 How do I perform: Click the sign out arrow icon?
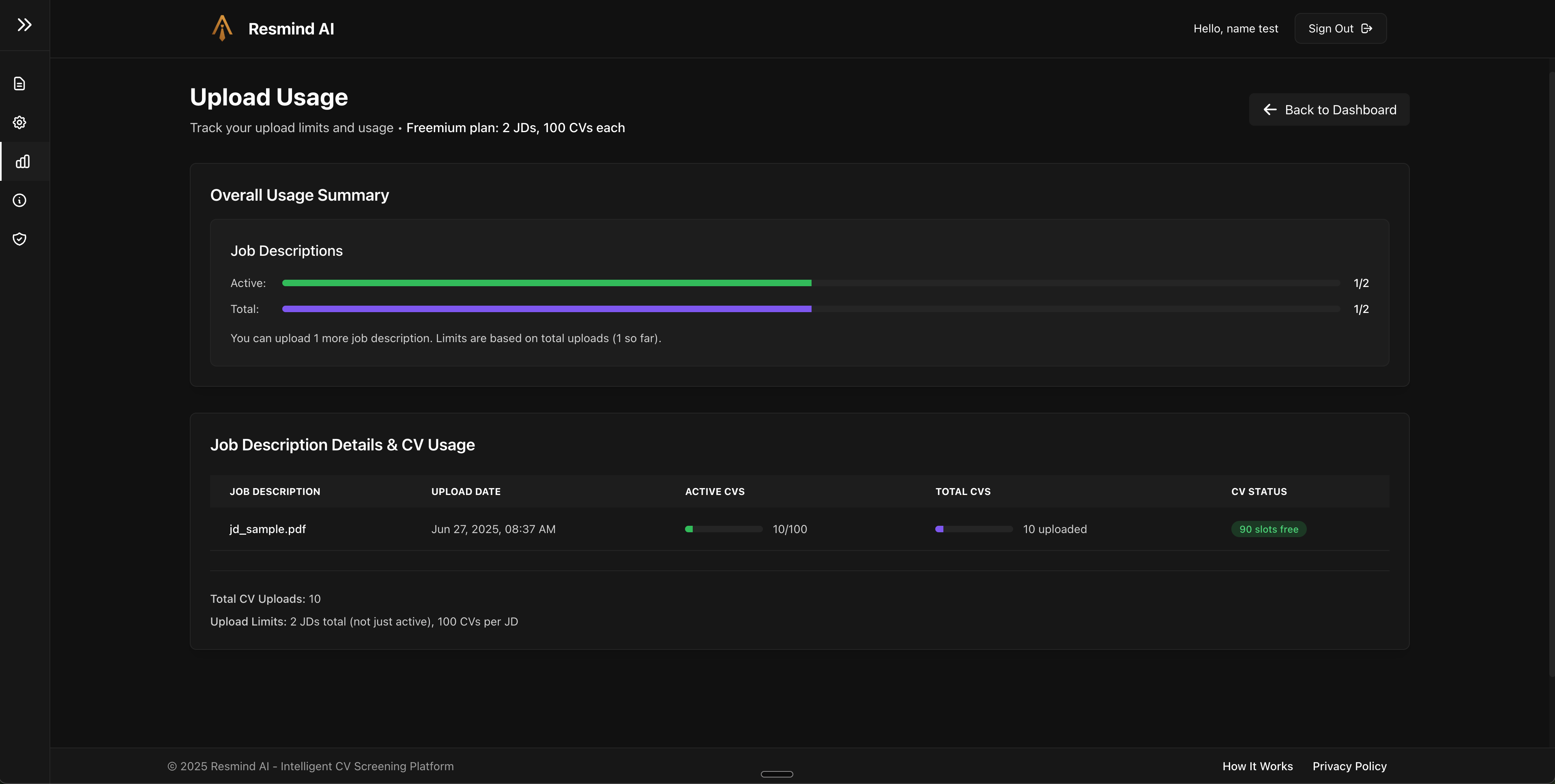coord(1367,28)
